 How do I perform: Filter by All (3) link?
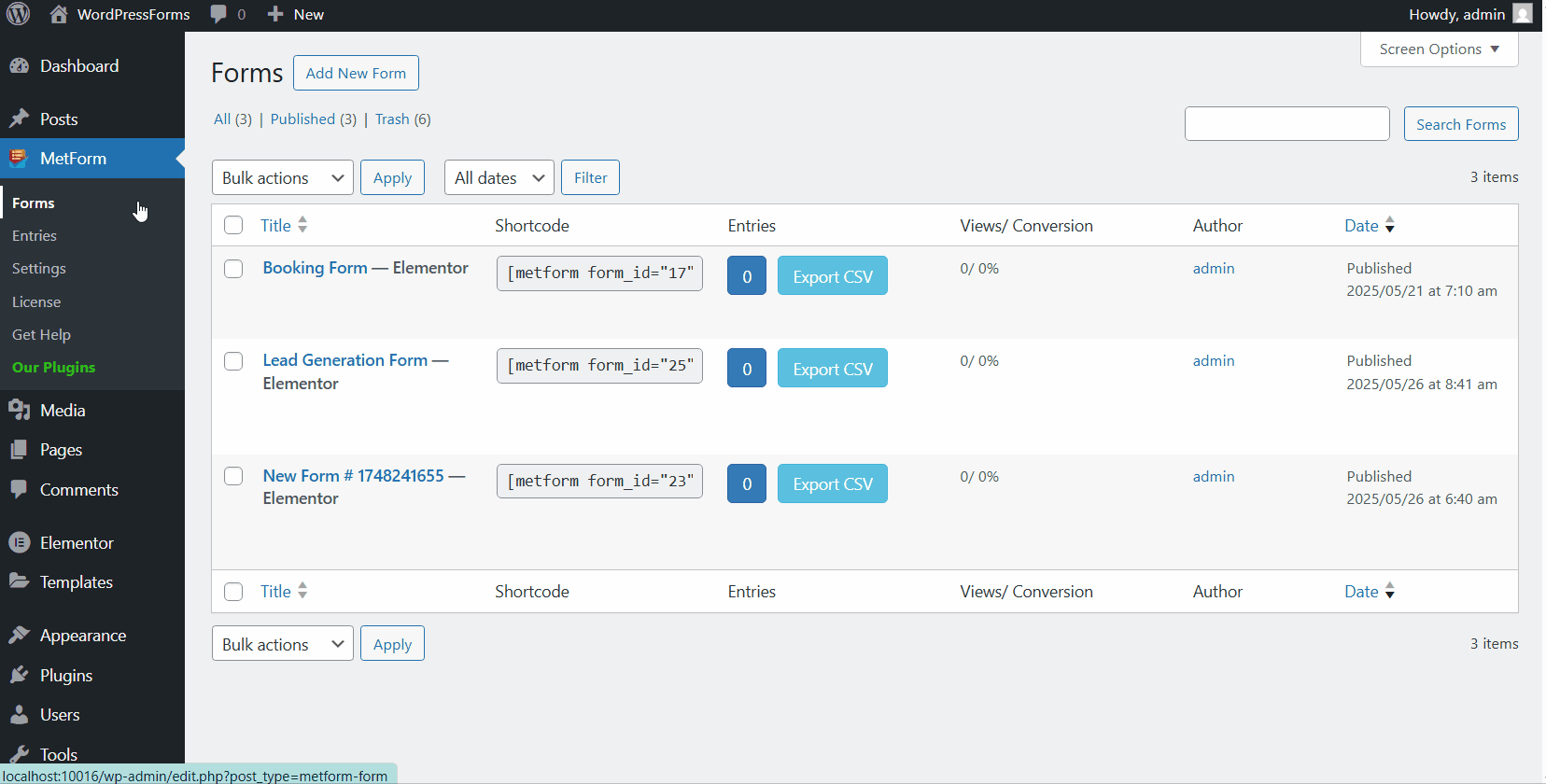pyautogui.click(x=232, y=119)
